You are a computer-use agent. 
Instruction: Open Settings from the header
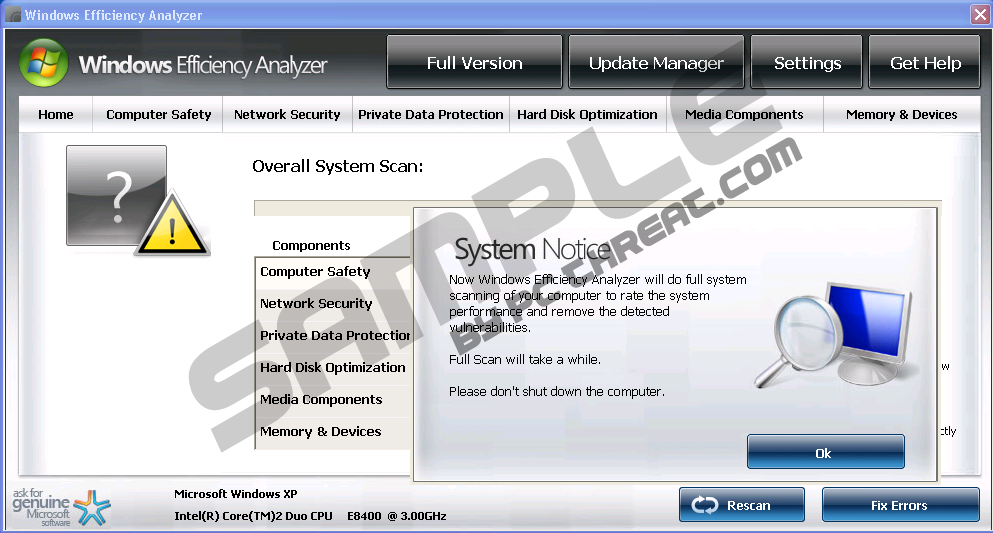(x=807, y=63)
